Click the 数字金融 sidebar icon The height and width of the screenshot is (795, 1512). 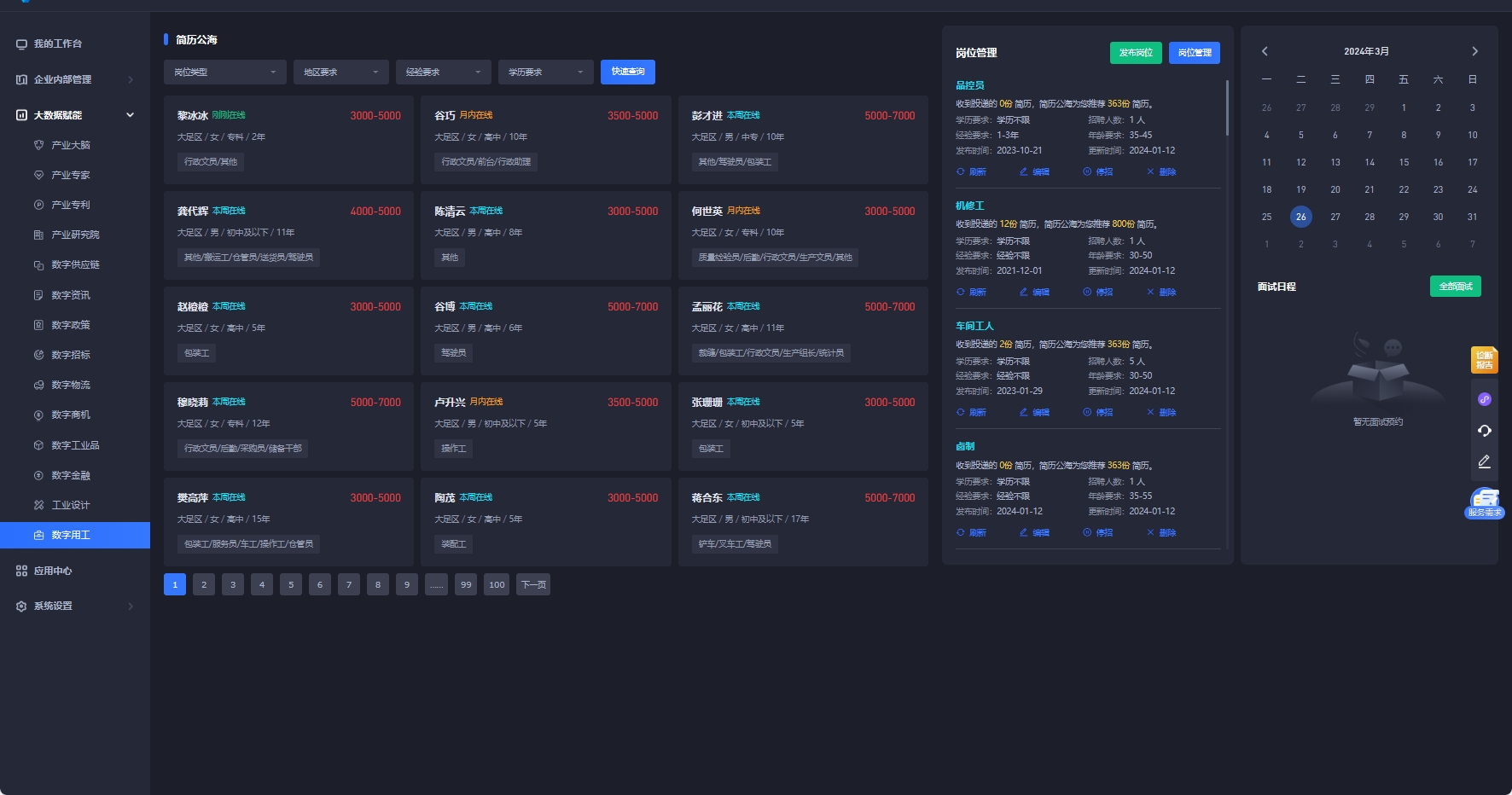tap(38, 475)
